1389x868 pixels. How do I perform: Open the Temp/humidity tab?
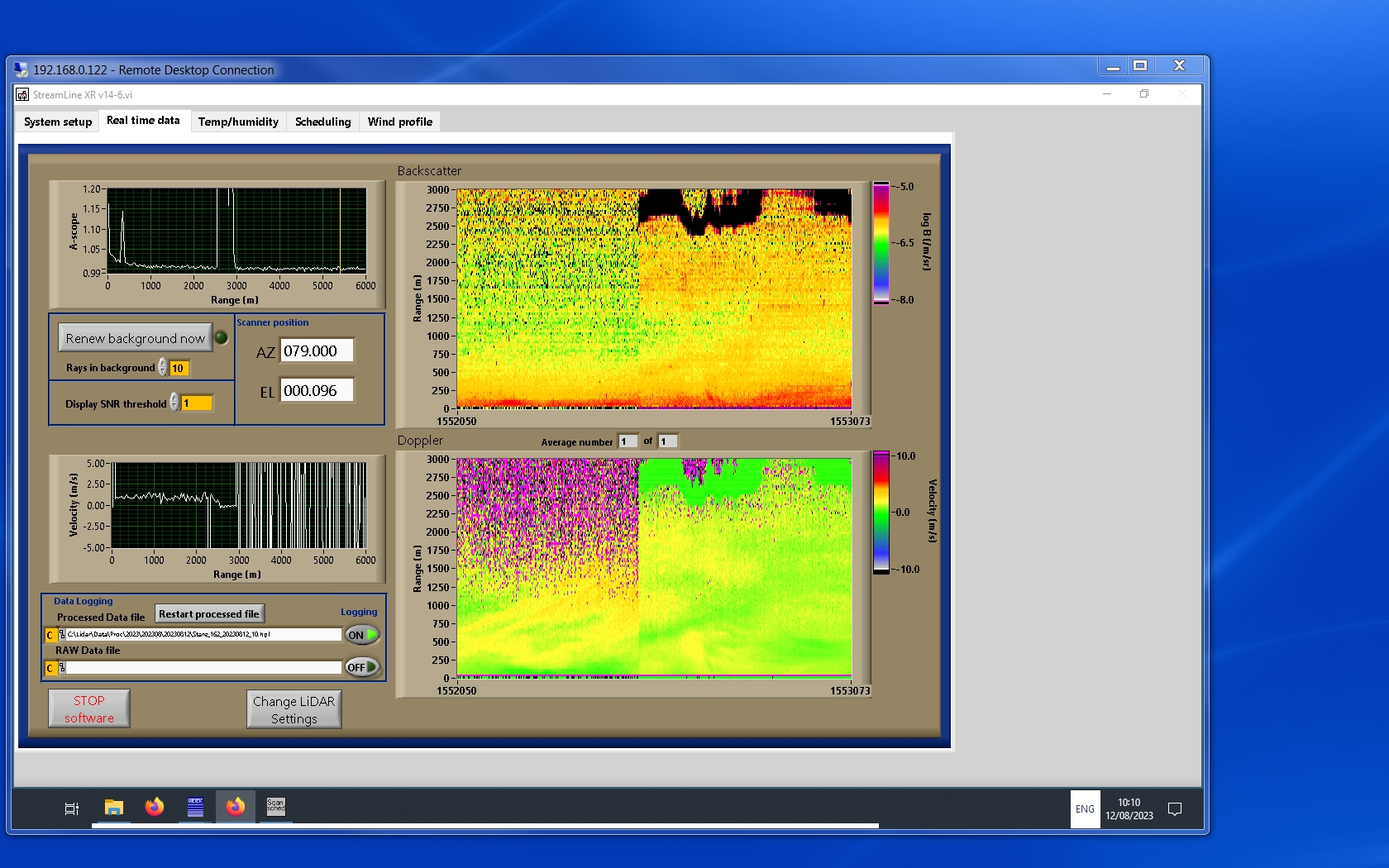tap(238, 122)
